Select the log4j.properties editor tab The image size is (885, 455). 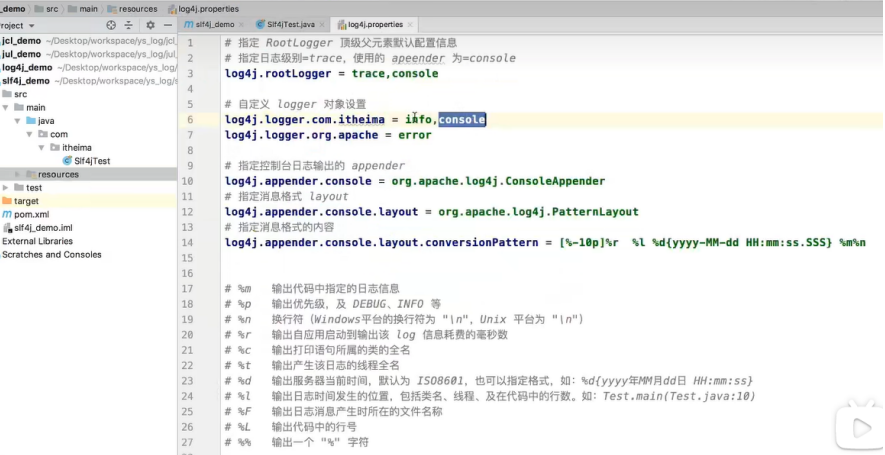coord(375,25)
